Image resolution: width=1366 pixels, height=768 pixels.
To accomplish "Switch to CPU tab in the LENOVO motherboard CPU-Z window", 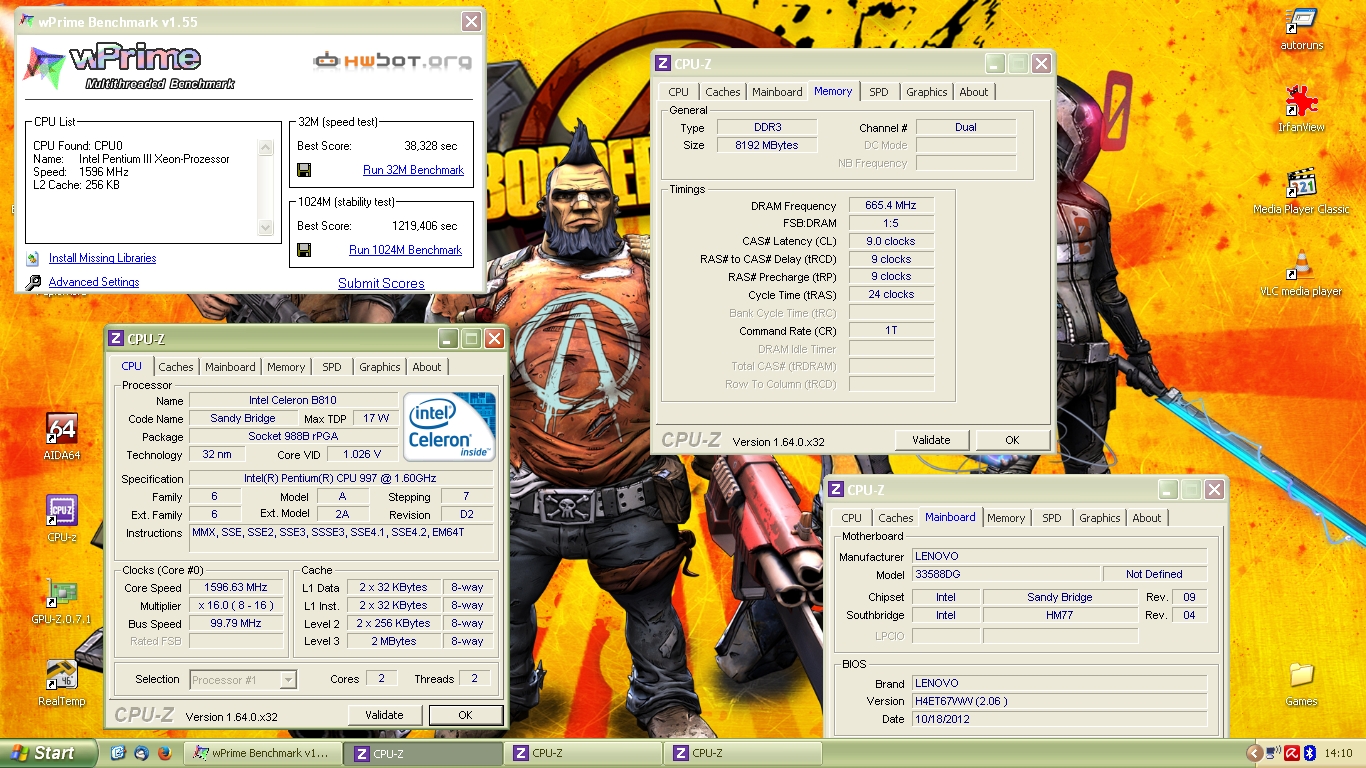I will (852, 518).
